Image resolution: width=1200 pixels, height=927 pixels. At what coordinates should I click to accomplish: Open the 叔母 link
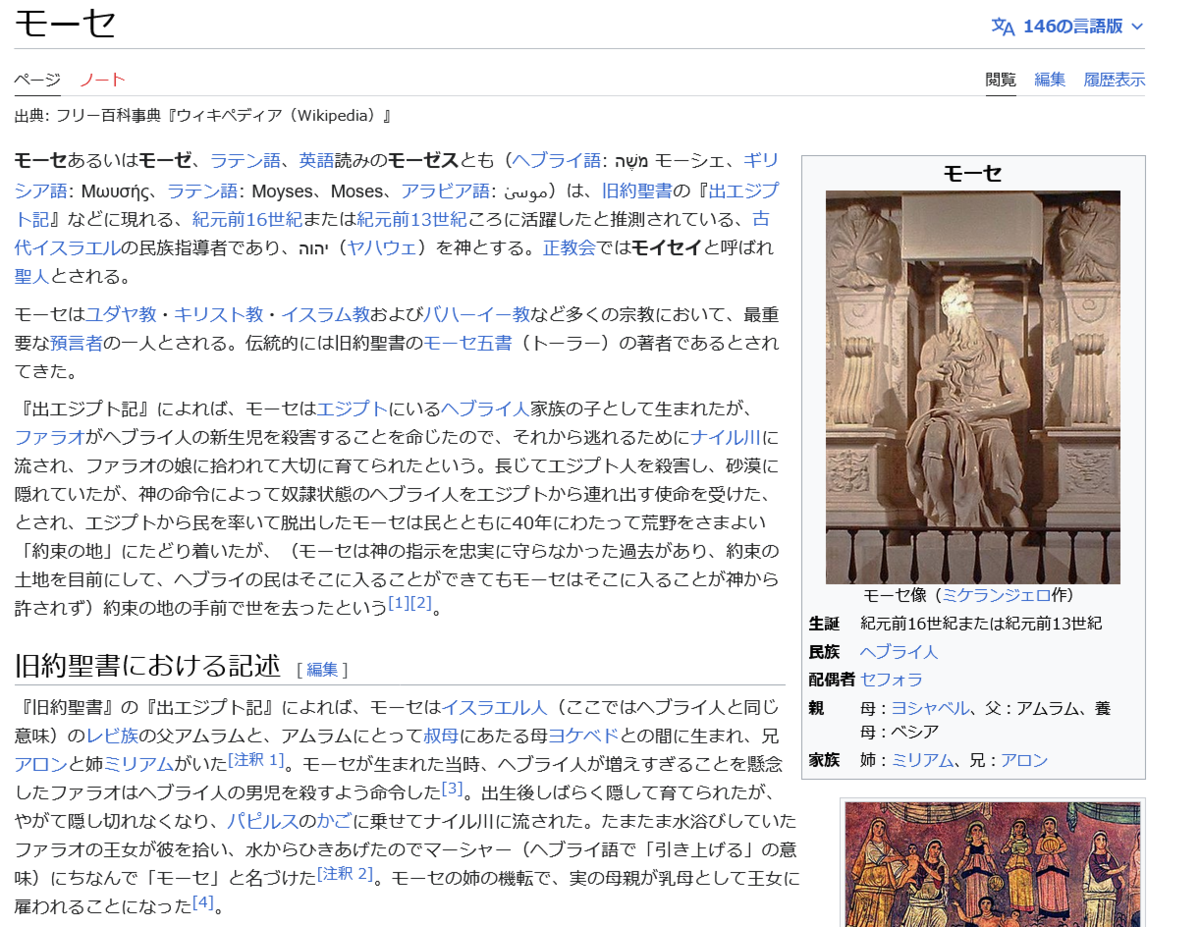click(441, 736)
